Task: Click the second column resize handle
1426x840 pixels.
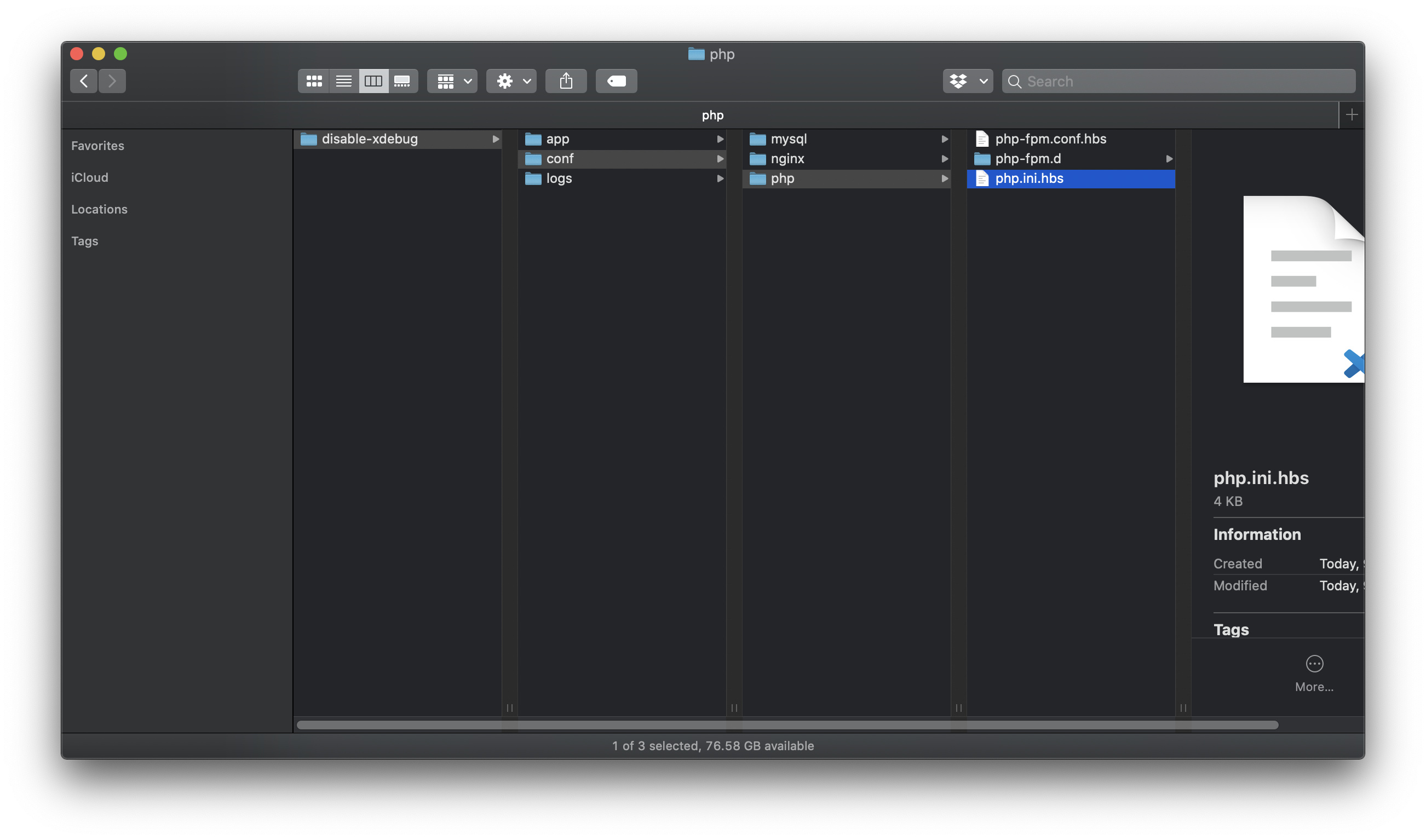Action: coord(734,708)
